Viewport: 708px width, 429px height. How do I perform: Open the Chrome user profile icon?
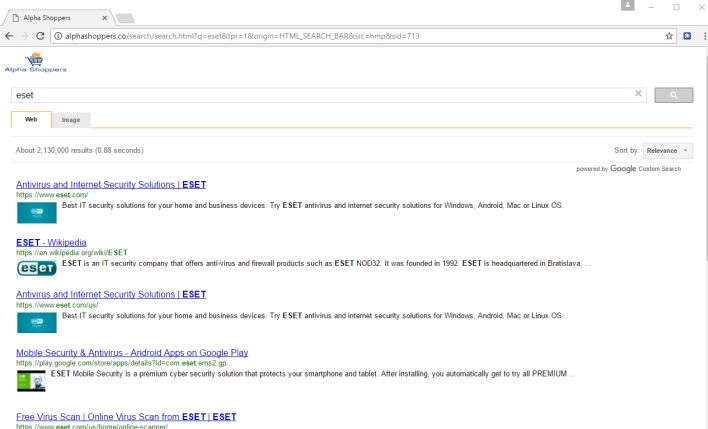tap(627, 6)
